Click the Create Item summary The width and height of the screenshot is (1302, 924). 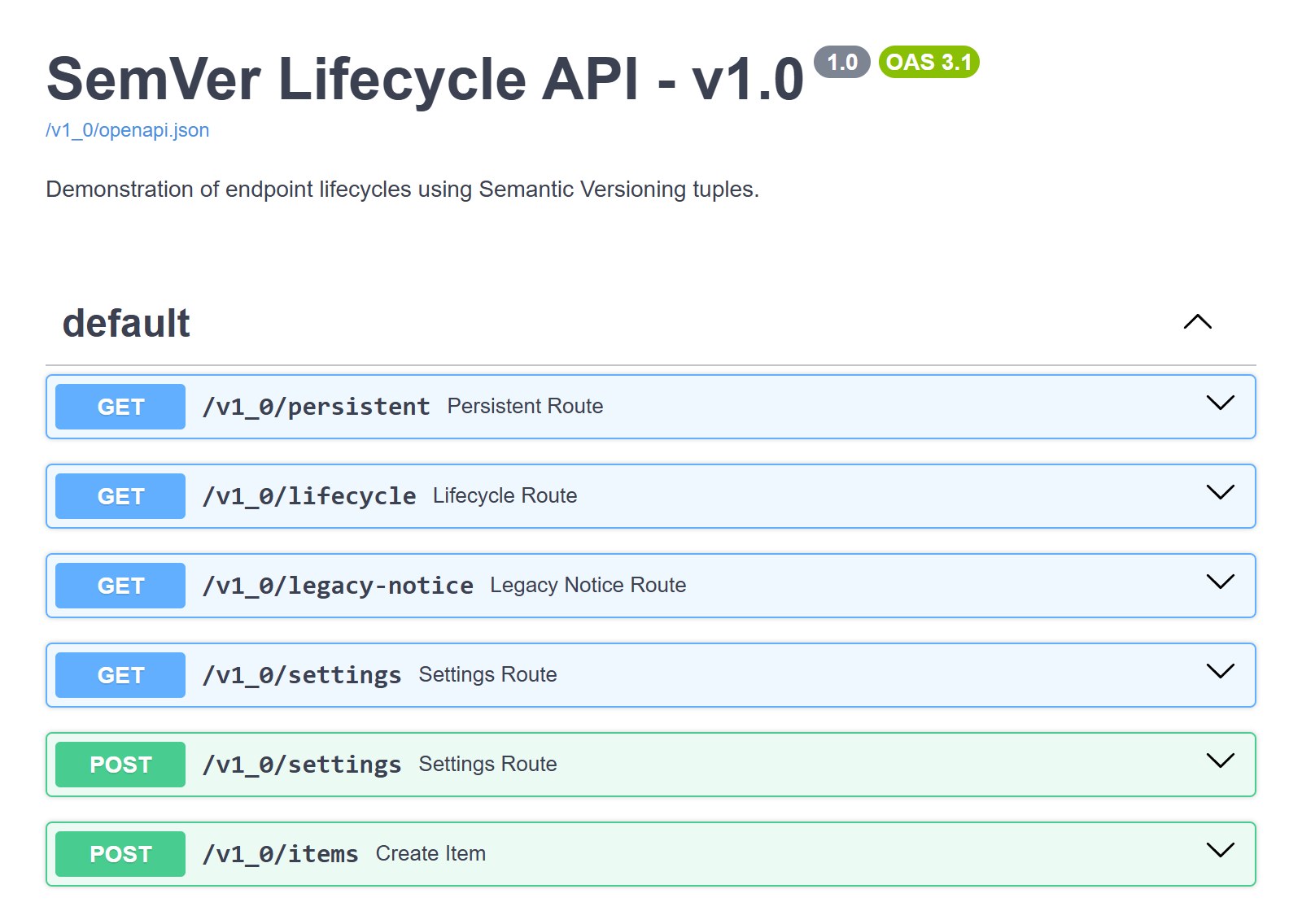tap(430, 853)
